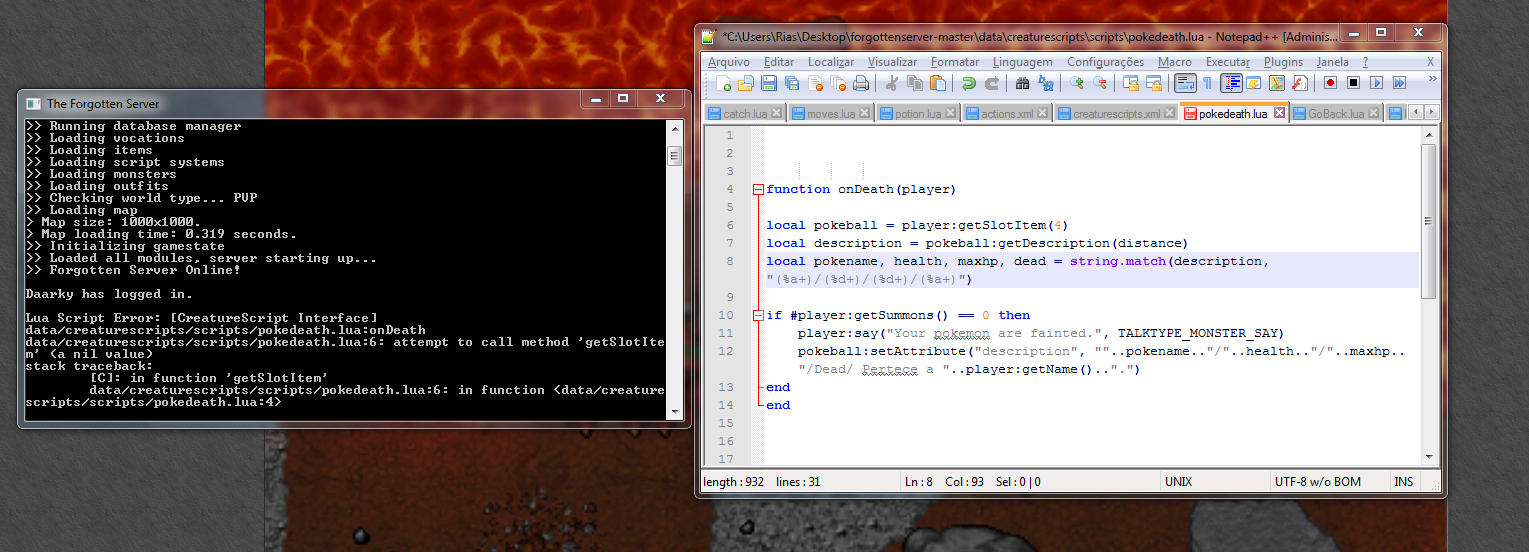Click the server console scrollbar thumb
The image size is (1529, 552).
[675, 155]
